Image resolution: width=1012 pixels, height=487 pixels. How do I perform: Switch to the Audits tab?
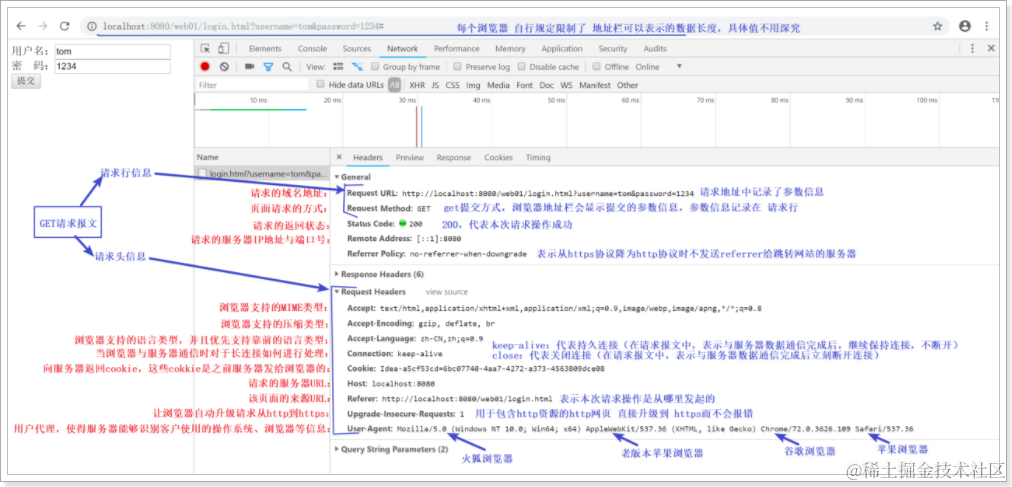point(655,48)
